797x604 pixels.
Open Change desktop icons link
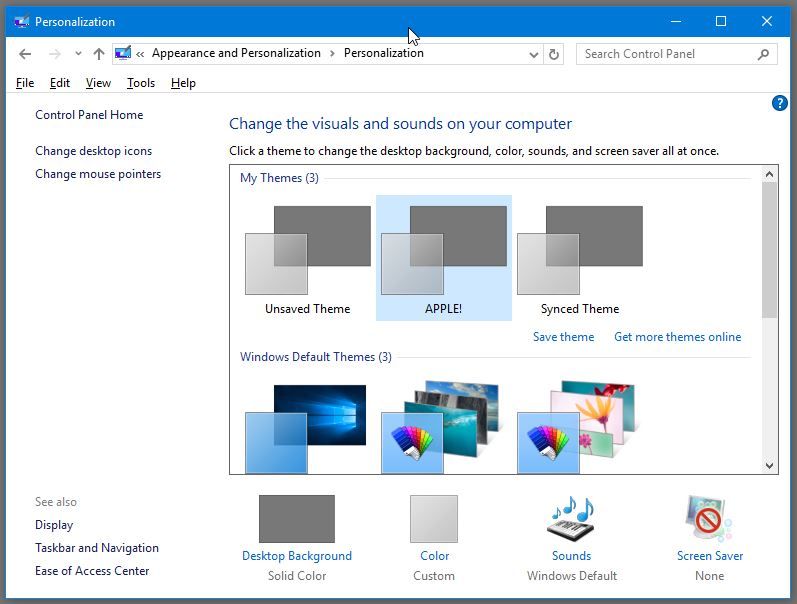pyautogui.click(x=93, y=151)
